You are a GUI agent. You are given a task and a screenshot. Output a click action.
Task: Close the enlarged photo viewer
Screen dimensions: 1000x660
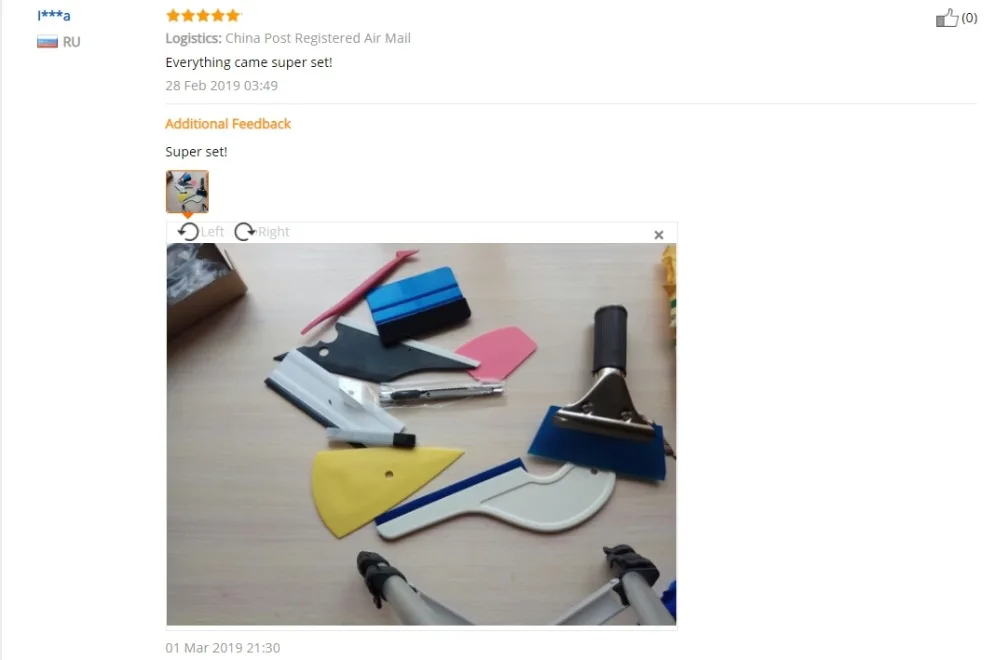point(659,235)
